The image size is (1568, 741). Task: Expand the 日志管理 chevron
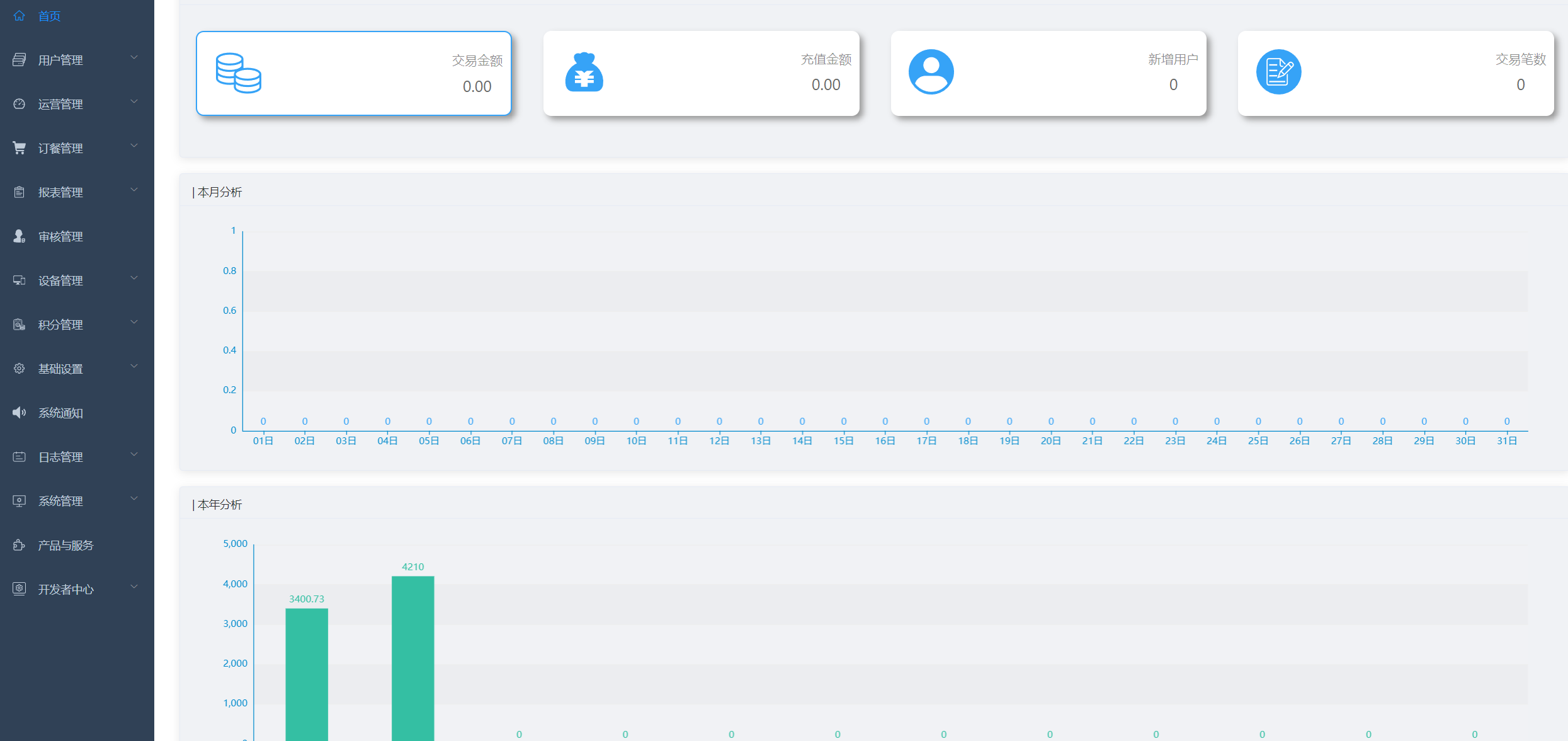(134, 455)
